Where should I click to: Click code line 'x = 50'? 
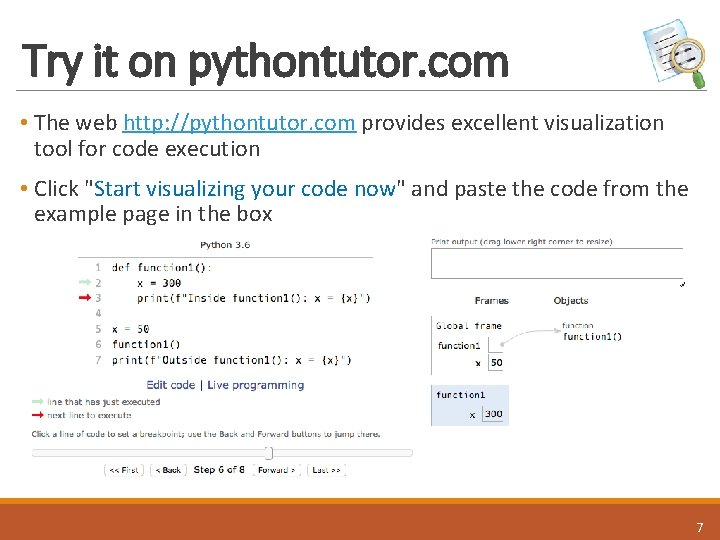coord(130,329)
